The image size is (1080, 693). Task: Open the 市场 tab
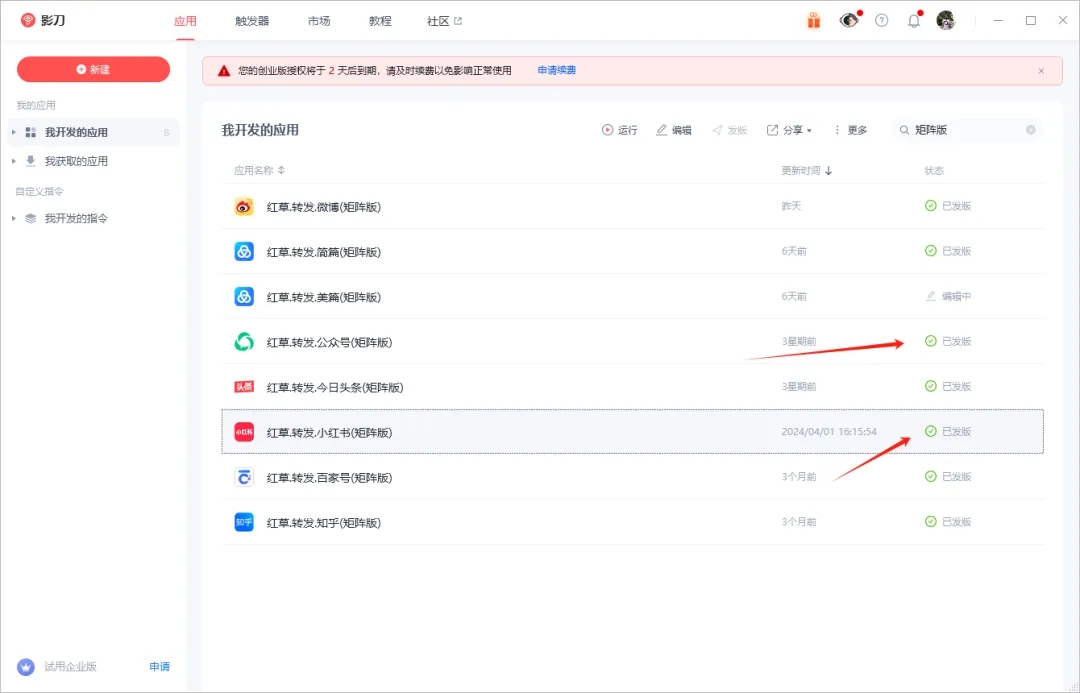click(x=319, y=21)
